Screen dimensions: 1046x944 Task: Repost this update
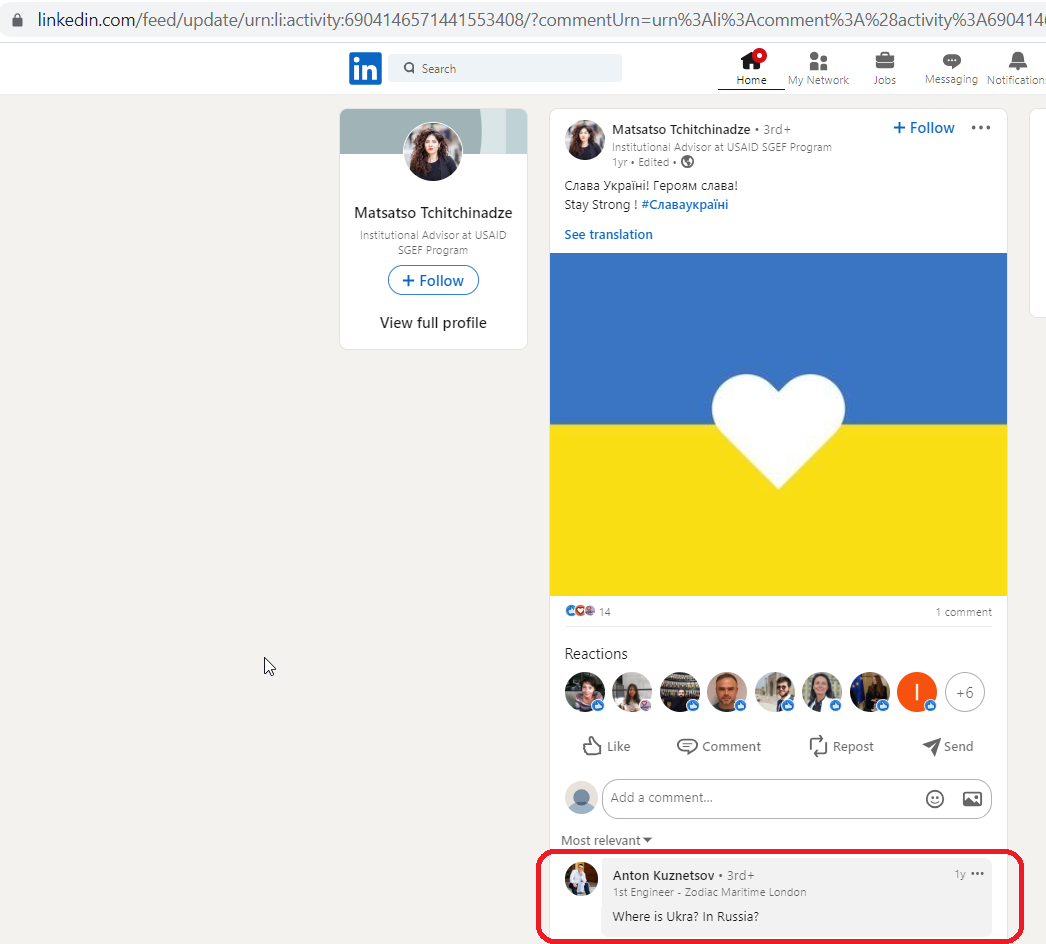pyautogui.click(x=841, y=746)
